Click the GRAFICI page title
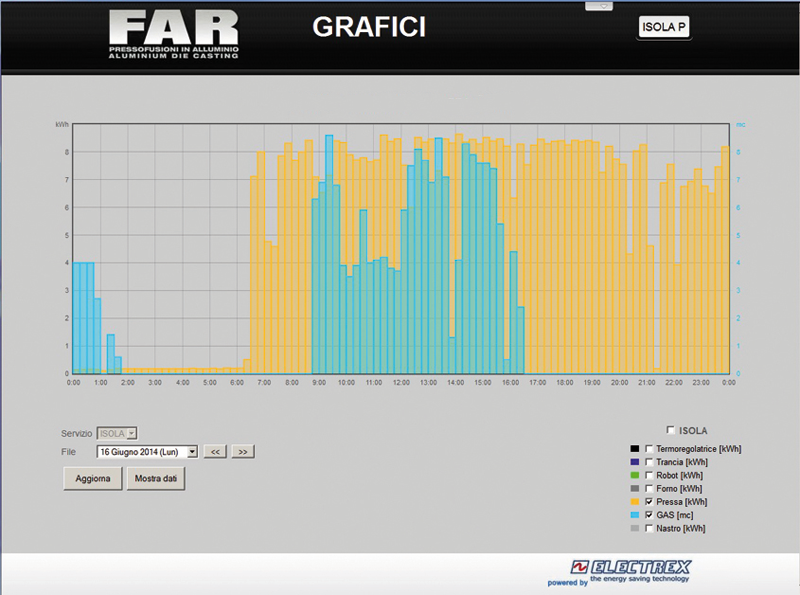The height and width of the screenshot is (595, 800). (x=369, y=28)
